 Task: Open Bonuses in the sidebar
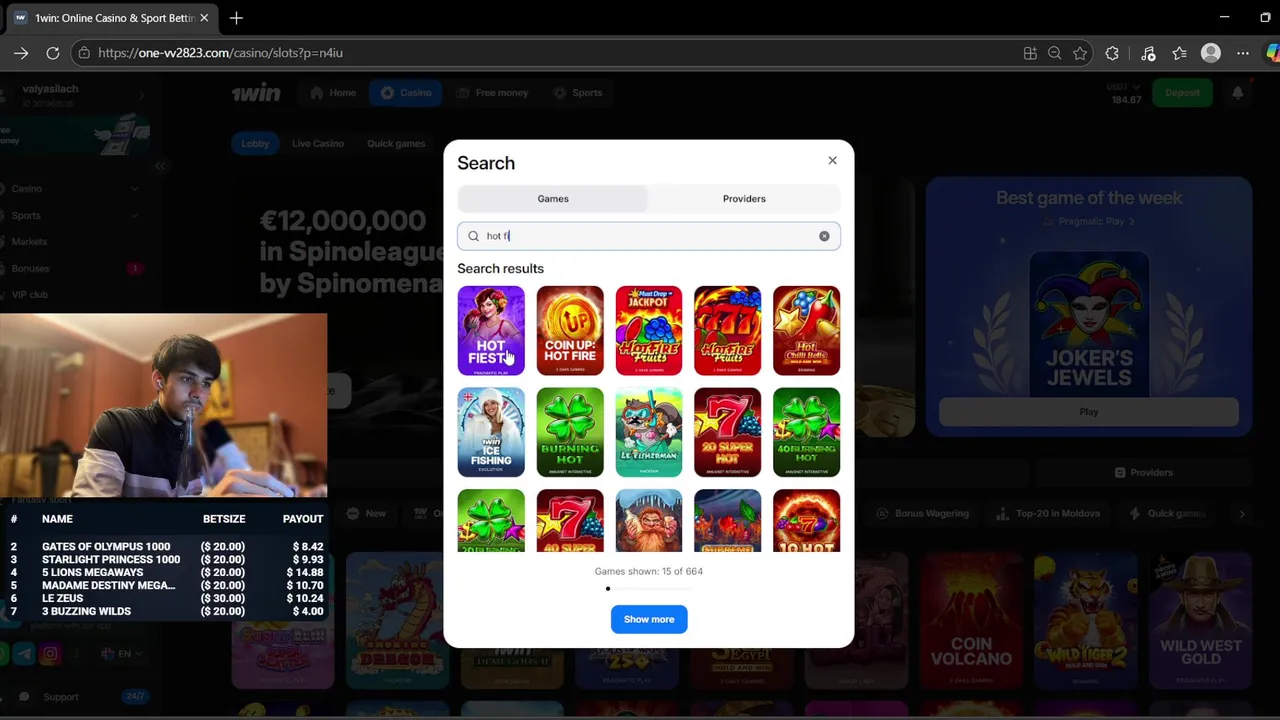tap(30, 268)
